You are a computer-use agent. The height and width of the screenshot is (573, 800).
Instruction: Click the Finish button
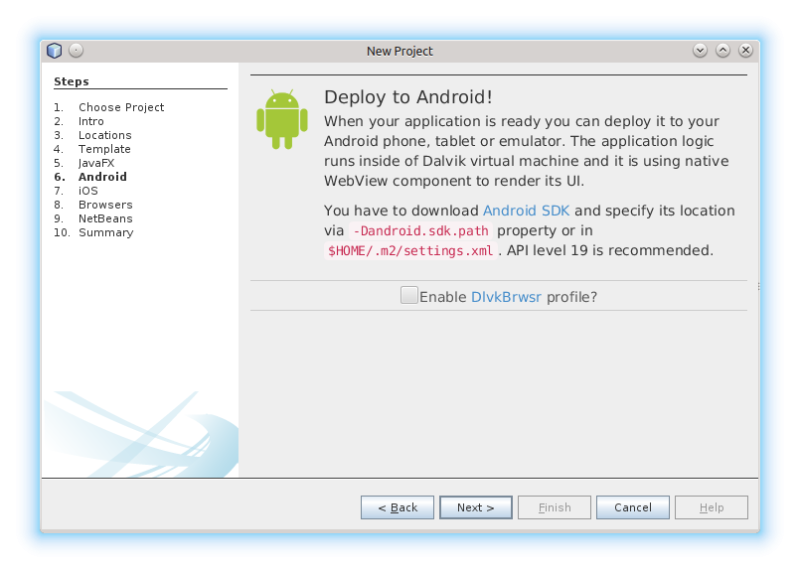coord(555,508)
